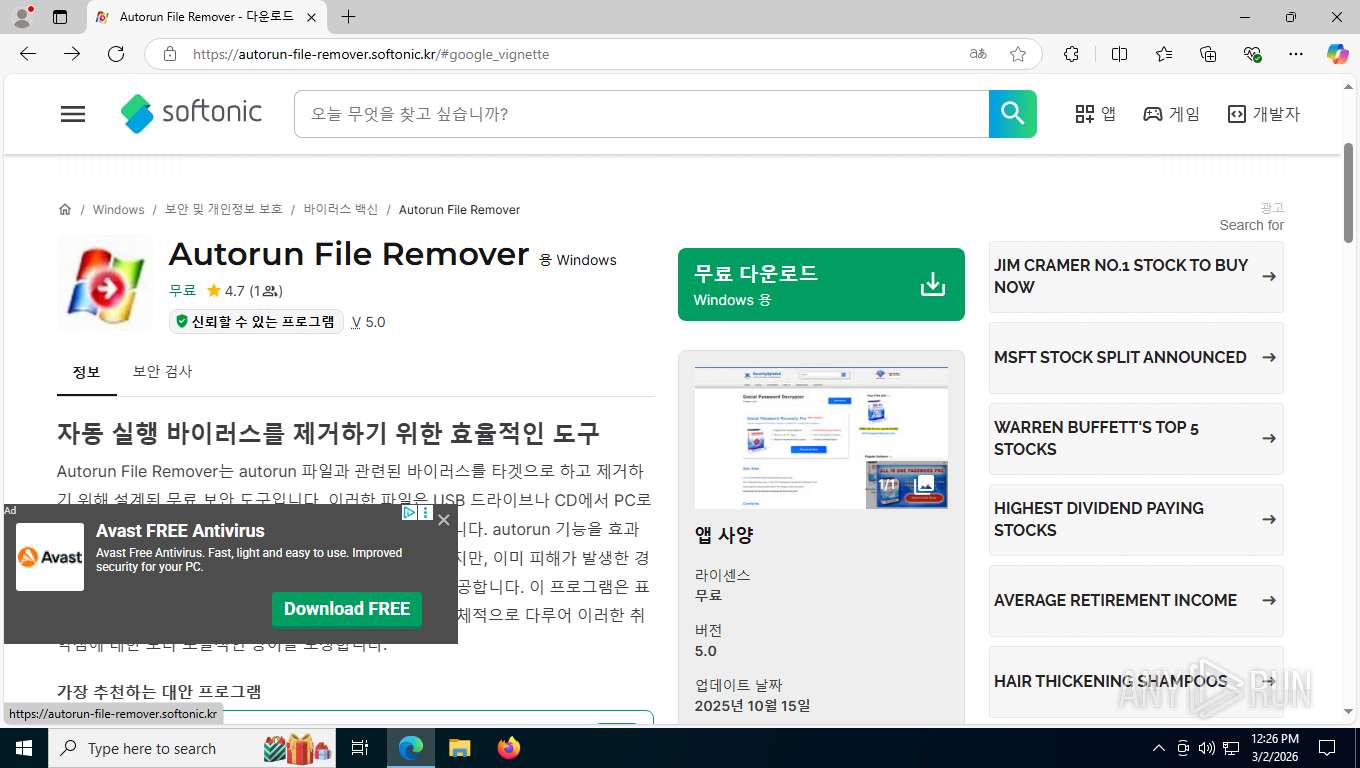Toggle the split screen icon

pos(1119,54)
